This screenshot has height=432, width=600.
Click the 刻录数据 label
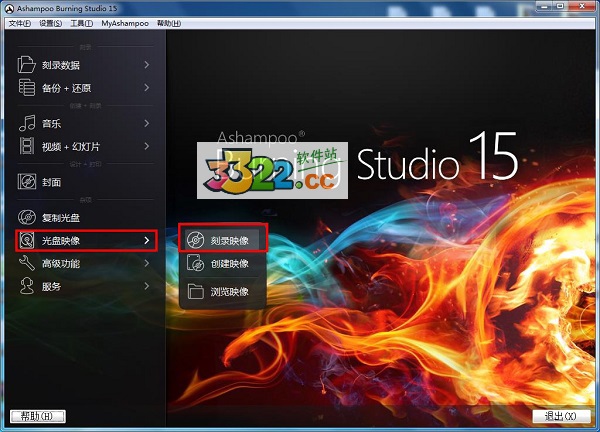point(61,65)
